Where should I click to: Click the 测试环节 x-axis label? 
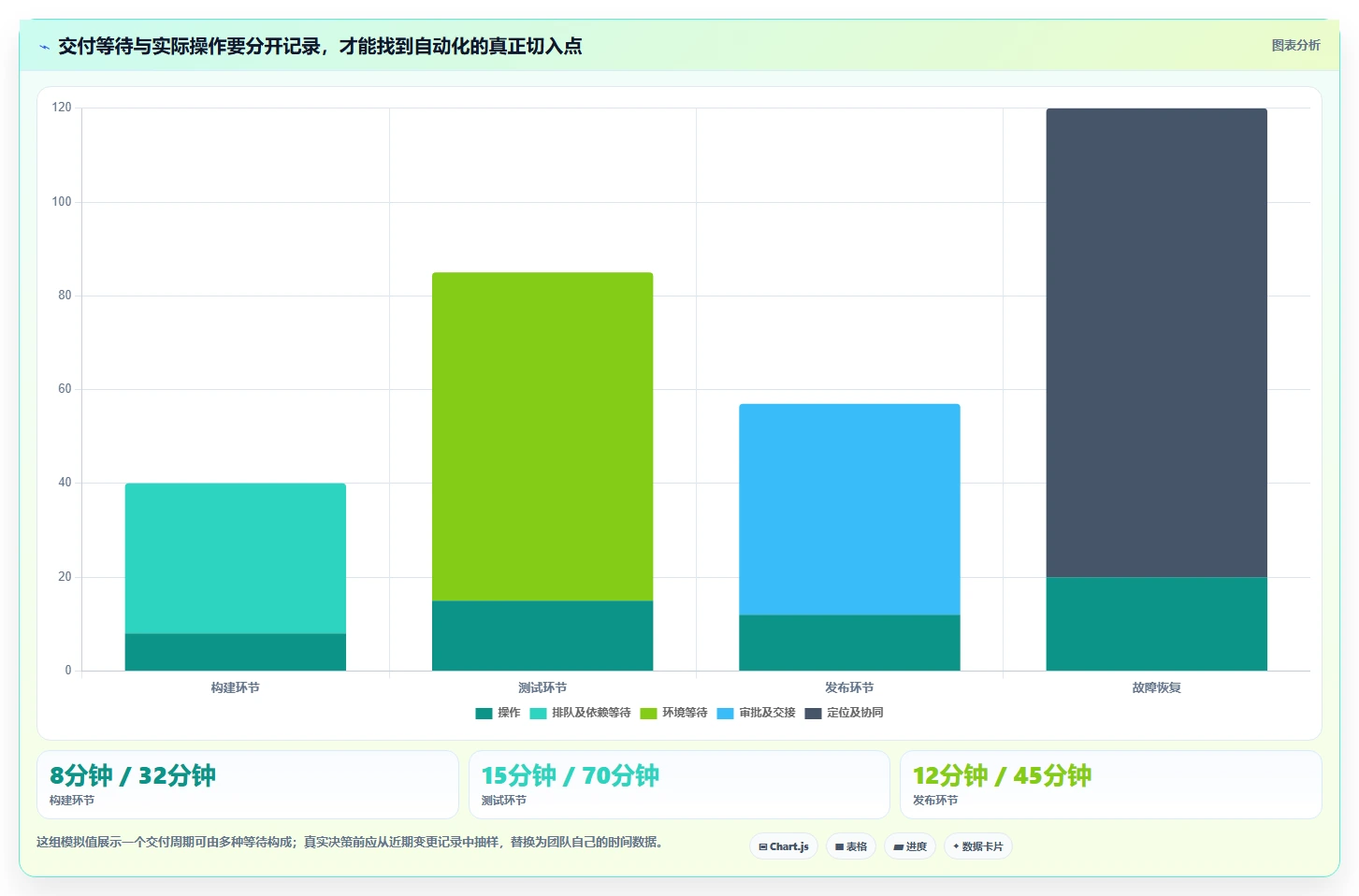[x=542, y=687]
